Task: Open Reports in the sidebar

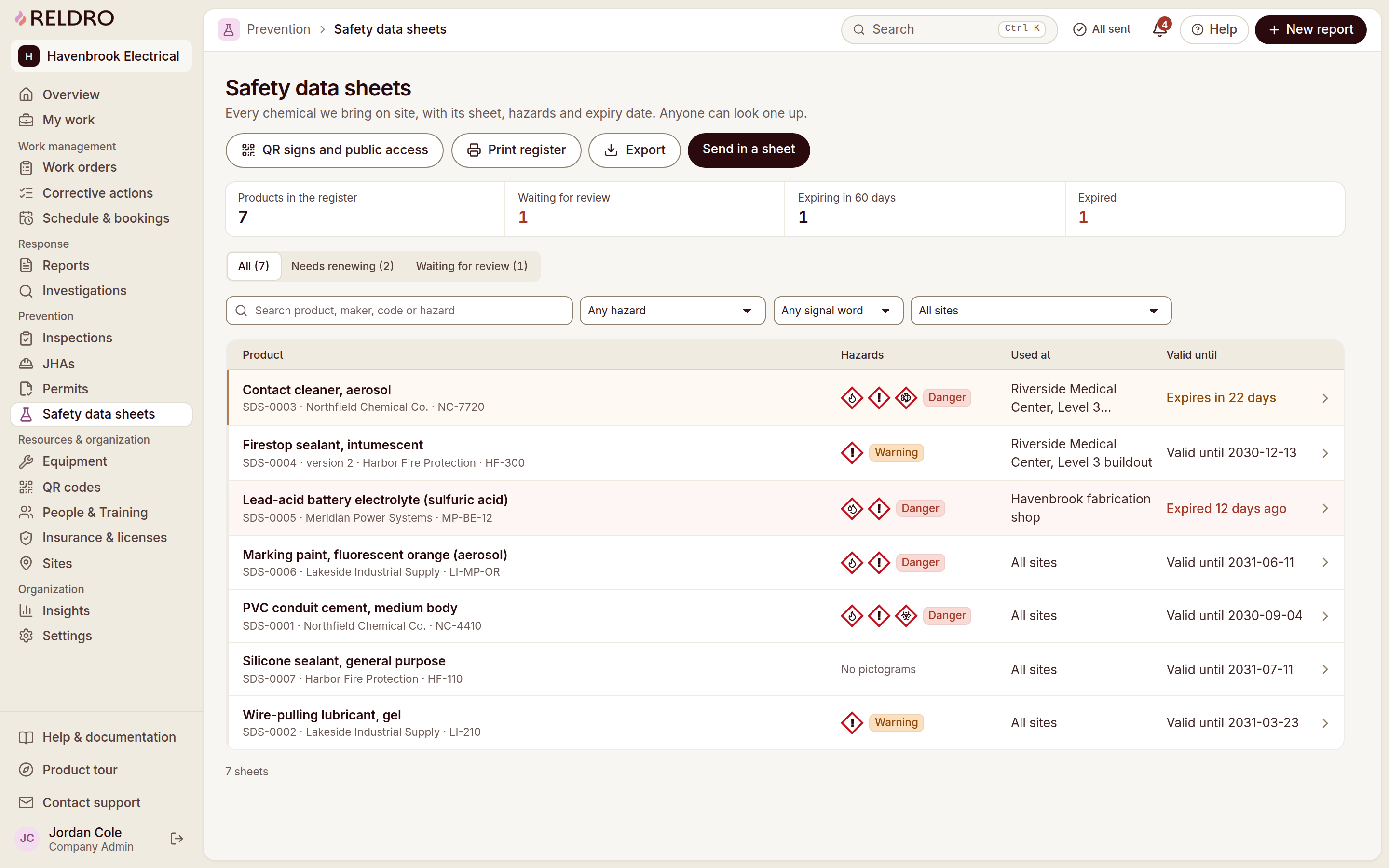Action: 101,265
